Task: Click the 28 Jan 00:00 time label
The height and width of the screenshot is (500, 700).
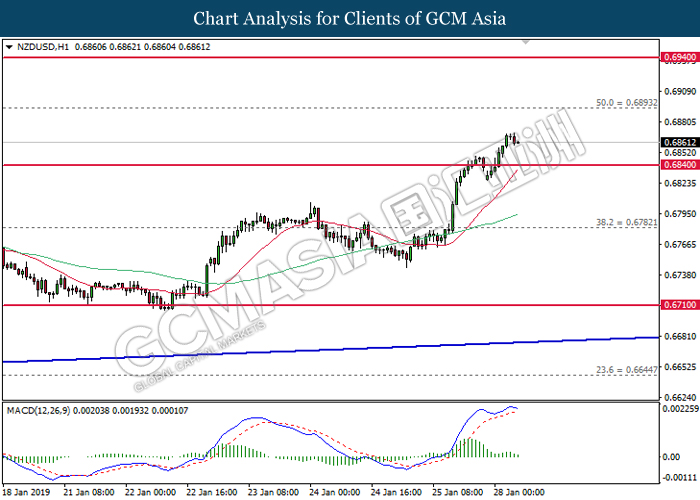Action: [x=520, y=492]
